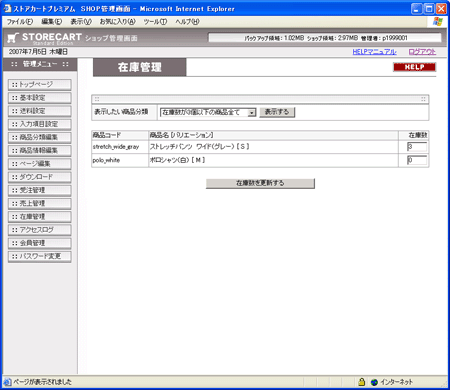Click the date text 2007年7月5日 木曜日
Viewport: 450px width, 390px height.
(x=38, y=52)
